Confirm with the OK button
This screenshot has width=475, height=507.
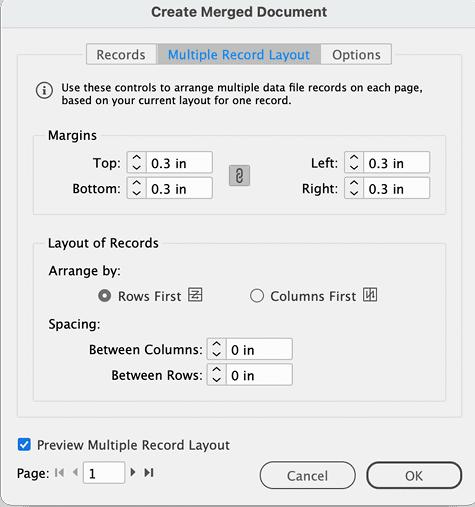click(414, 476)
